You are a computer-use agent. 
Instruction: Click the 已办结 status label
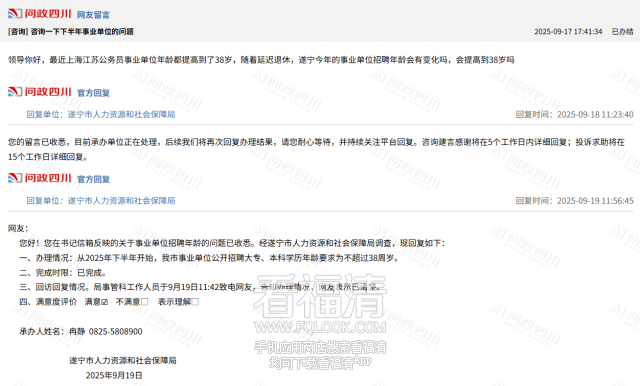tap(622, 31)
